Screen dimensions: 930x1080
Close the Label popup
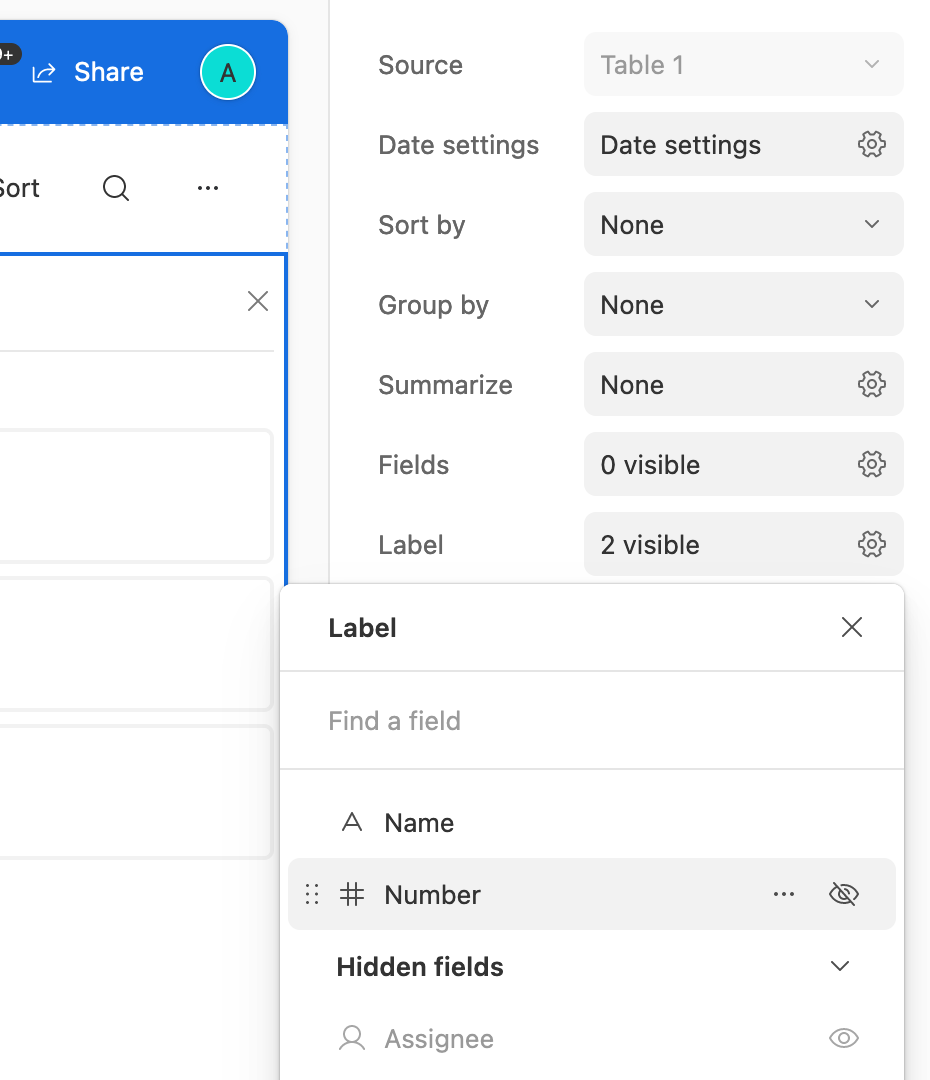(852, 627)
